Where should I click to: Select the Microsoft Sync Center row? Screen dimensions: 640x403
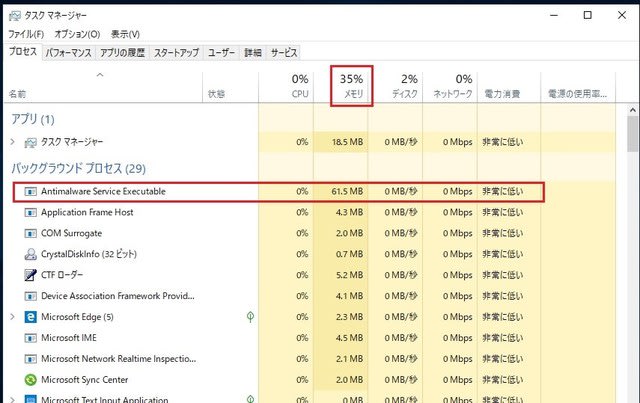click(309, 380)
